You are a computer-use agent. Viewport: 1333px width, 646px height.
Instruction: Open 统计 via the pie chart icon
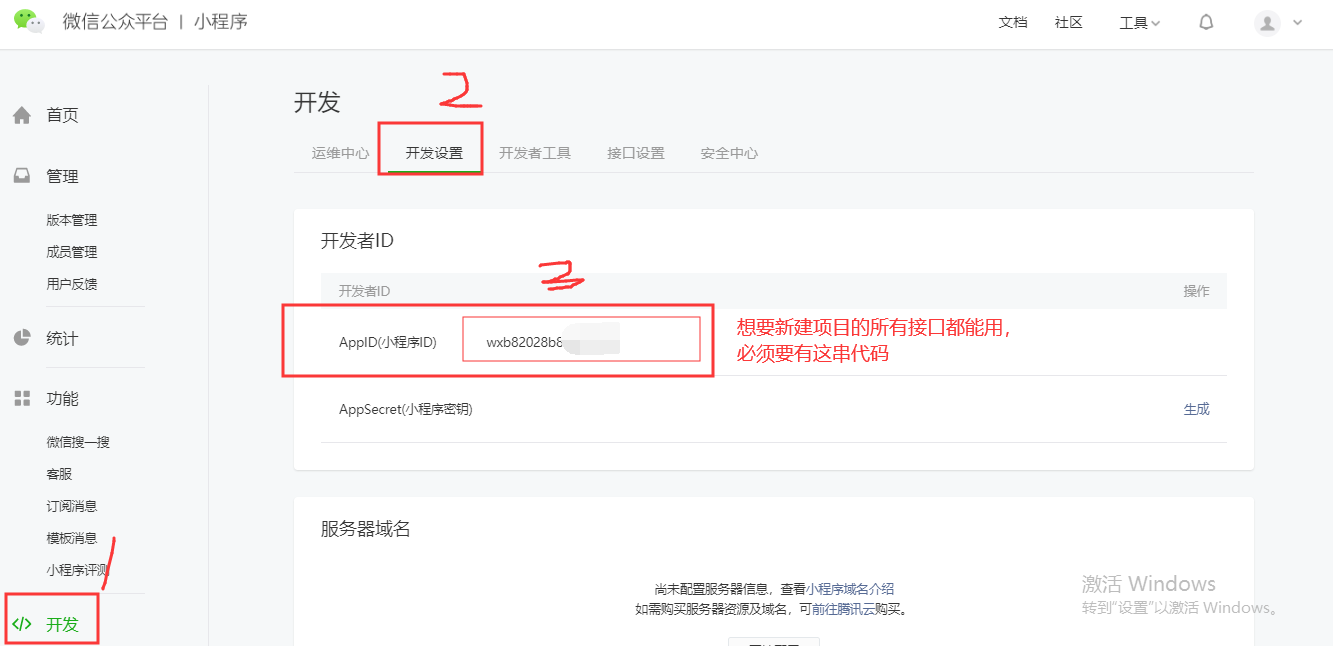click(22, 337)
